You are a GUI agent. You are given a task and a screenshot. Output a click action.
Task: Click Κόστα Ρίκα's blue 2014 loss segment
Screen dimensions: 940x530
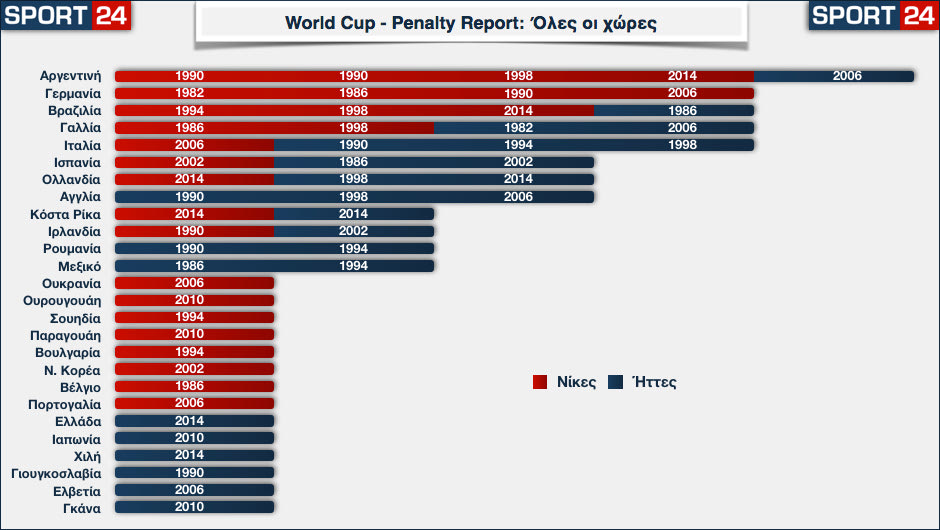point(353,214)
